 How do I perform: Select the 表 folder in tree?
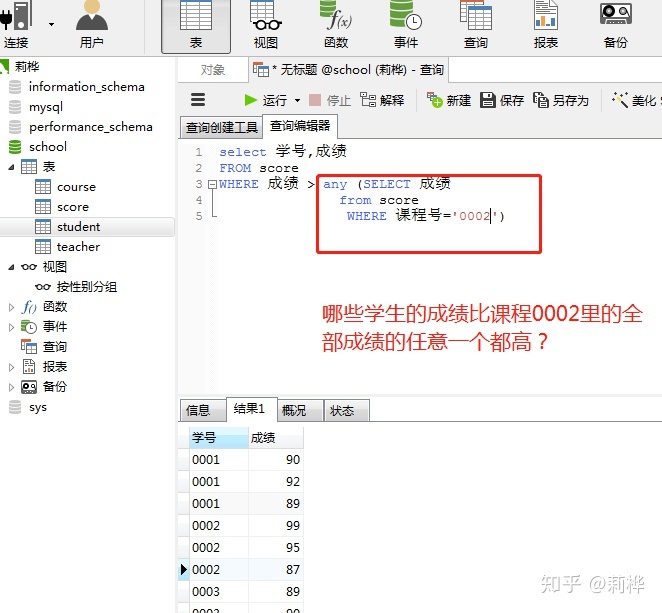pyautogui.click(x=49, y=167)
